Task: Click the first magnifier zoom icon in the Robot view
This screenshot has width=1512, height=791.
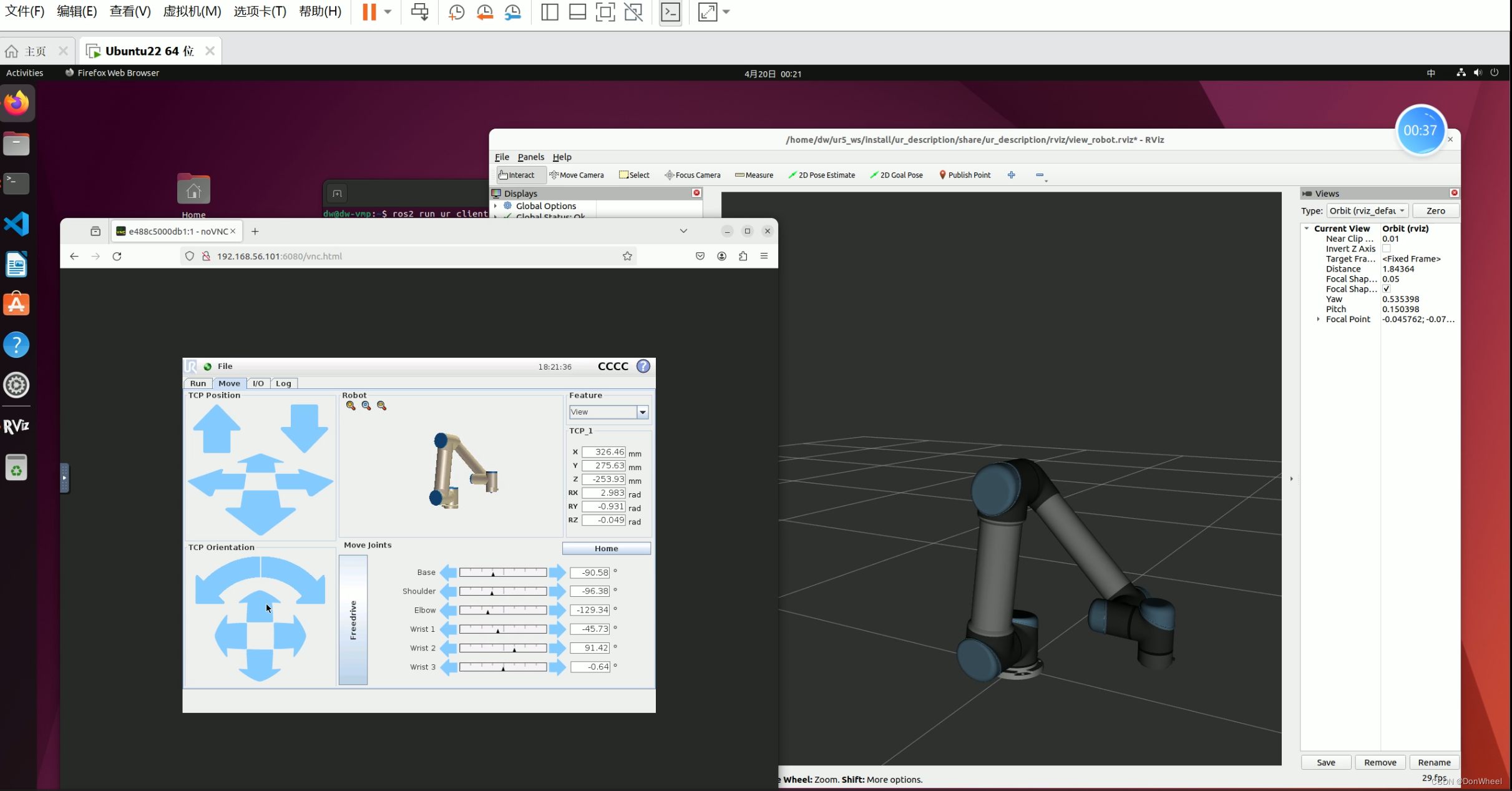Action: pos(351,406)
